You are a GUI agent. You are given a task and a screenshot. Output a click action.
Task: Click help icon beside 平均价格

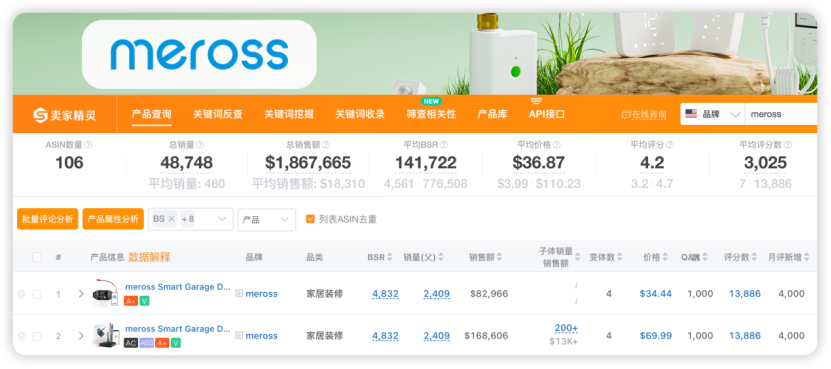556,145
